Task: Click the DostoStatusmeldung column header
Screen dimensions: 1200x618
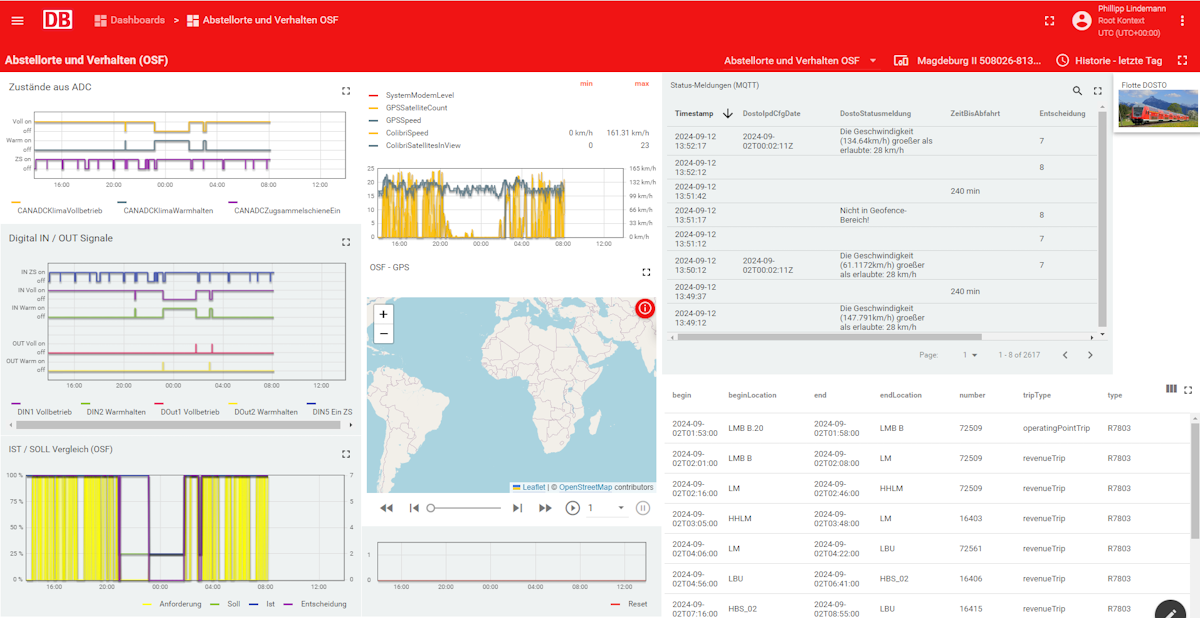Action: point(875,113)
